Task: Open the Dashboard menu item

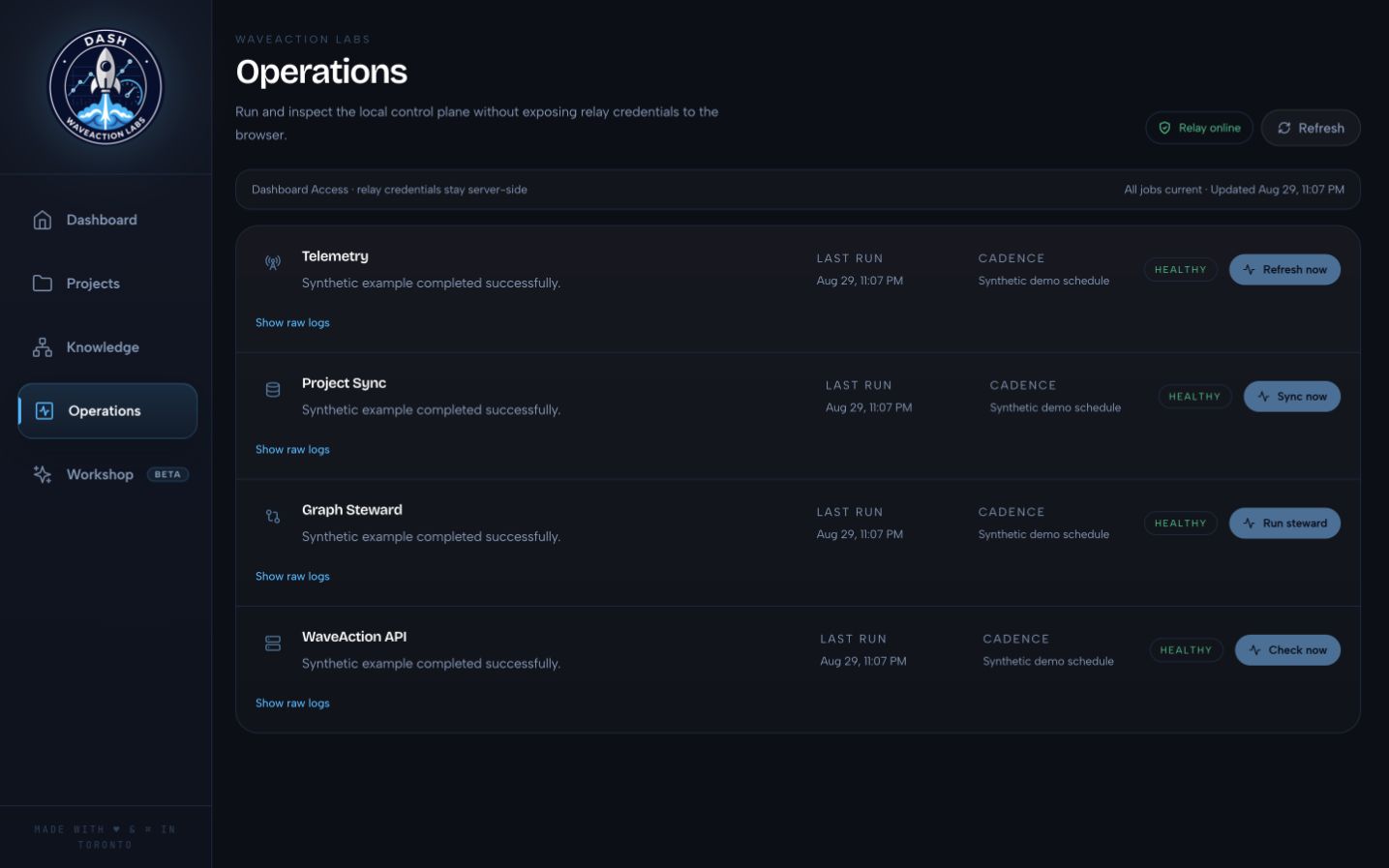Action: click(102, 220)
